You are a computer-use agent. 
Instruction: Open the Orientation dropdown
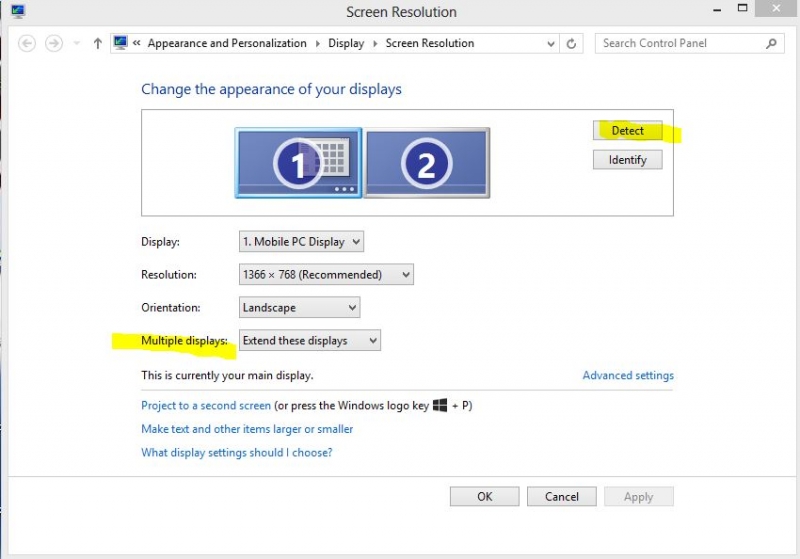[x=299, y=308]
